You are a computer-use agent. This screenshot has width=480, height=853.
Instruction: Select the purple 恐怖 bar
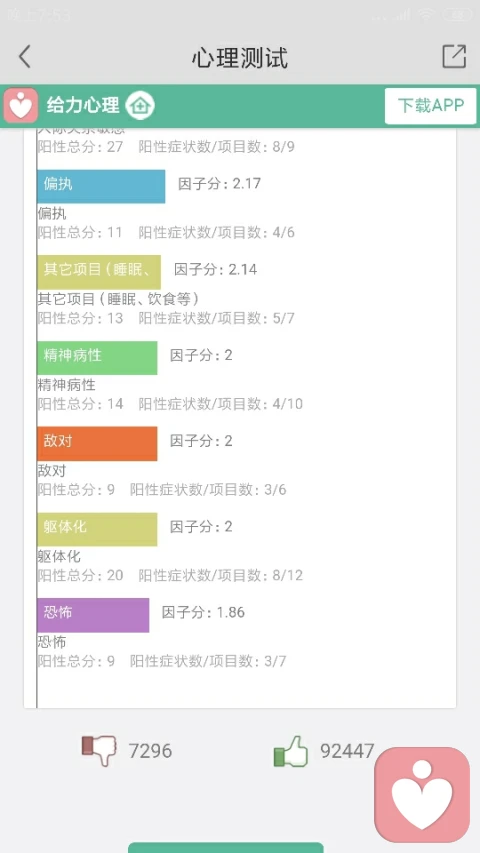pos(93,615)
